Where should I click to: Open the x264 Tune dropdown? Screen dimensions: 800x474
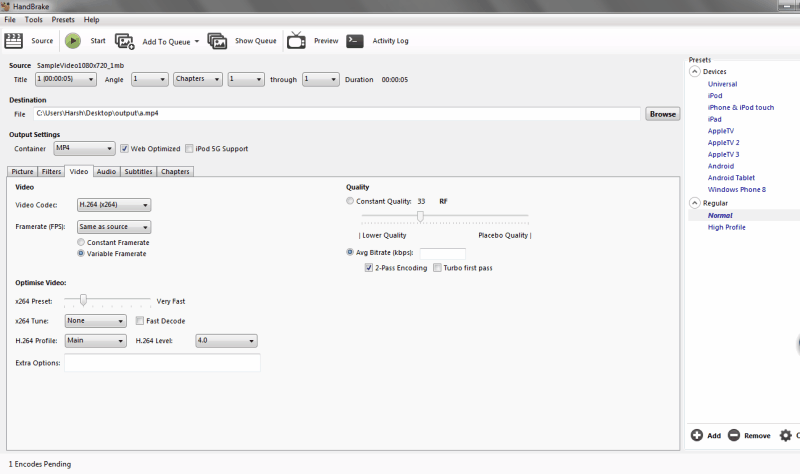(x=95, y=321)
